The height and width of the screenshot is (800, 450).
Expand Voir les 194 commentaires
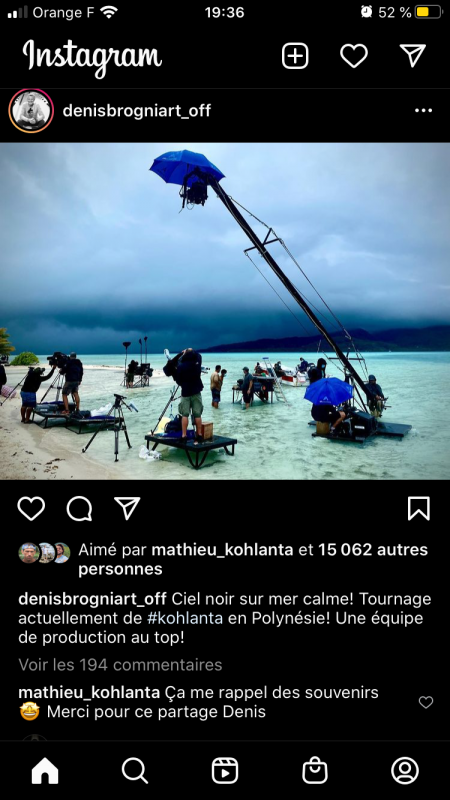pos(120,665)
